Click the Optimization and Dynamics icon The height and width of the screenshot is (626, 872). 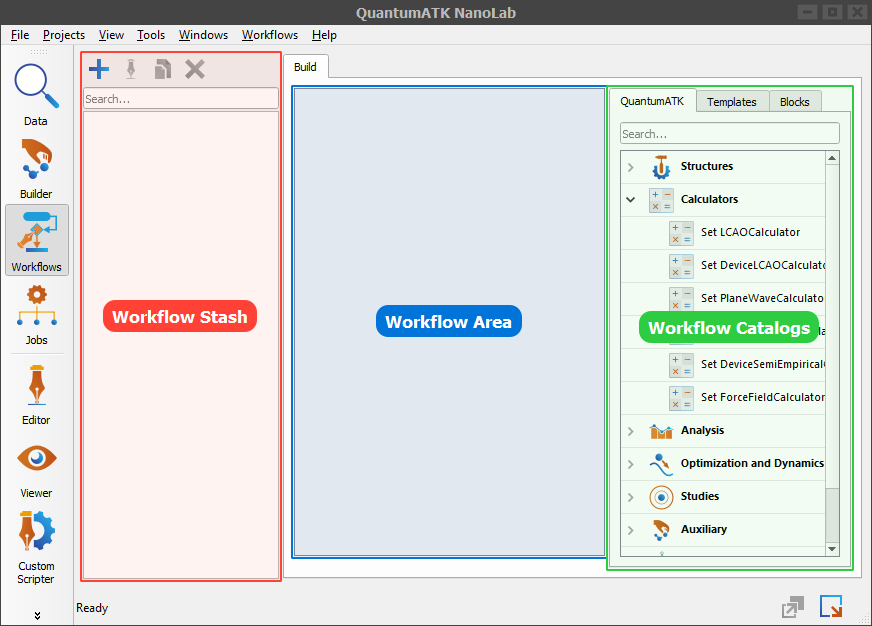click(661, 464)
